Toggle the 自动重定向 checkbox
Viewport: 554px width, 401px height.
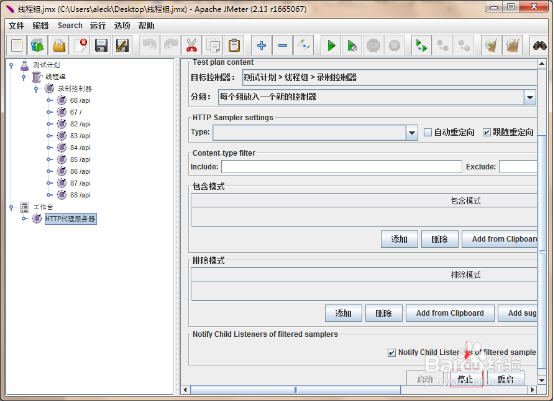coord(428,132)
